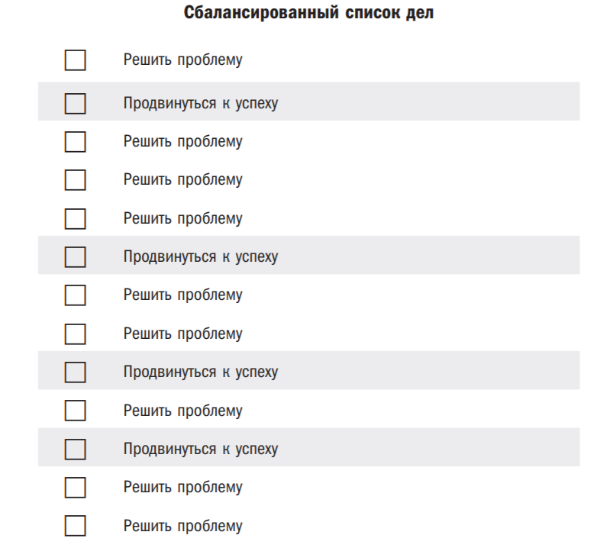Tick the first 'Продвинуться к успеху' checkbox

pyautogui.click(x=75, y=103)
